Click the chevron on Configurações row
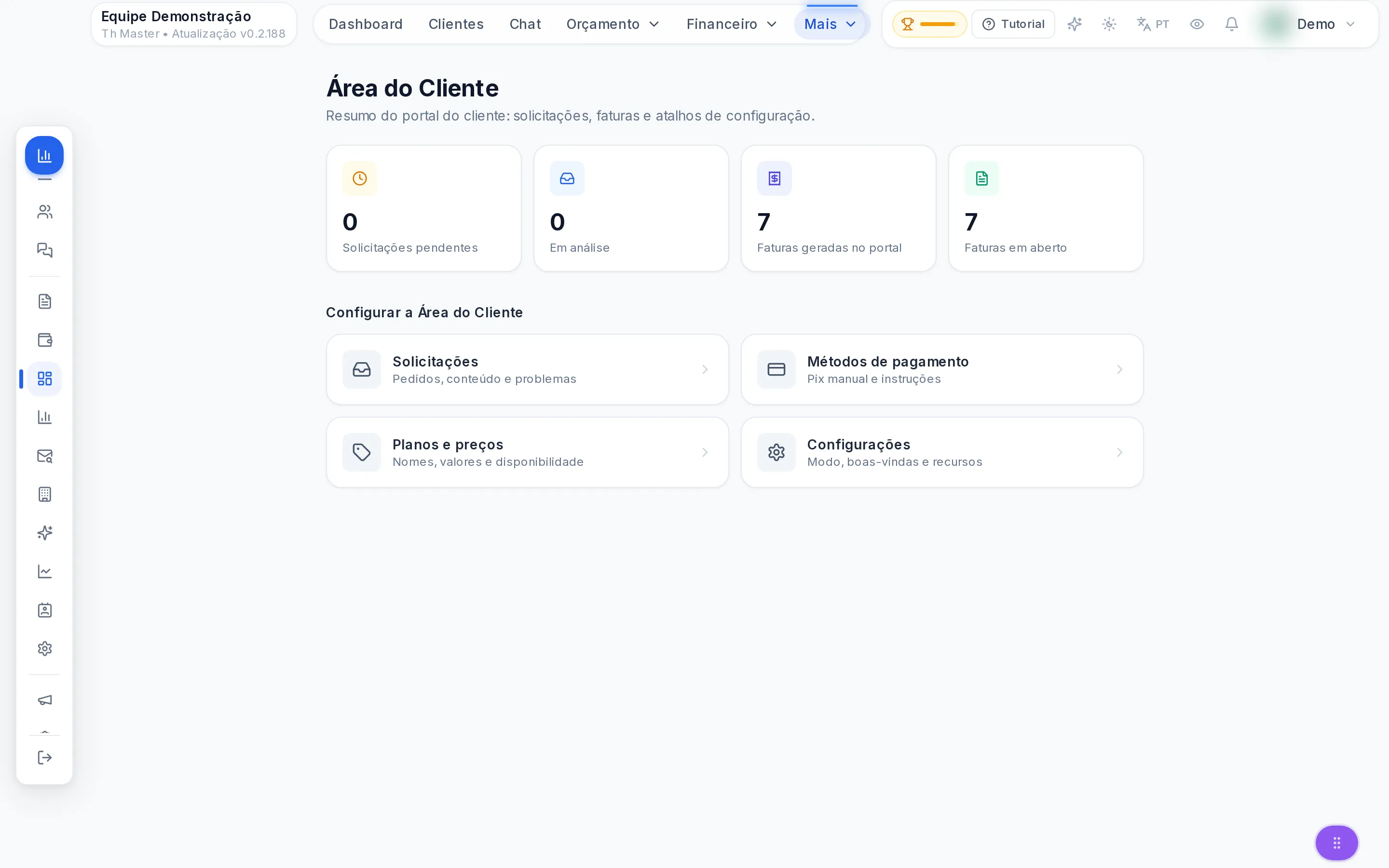Screen dimensions: 1389x868 point(1119,452)
